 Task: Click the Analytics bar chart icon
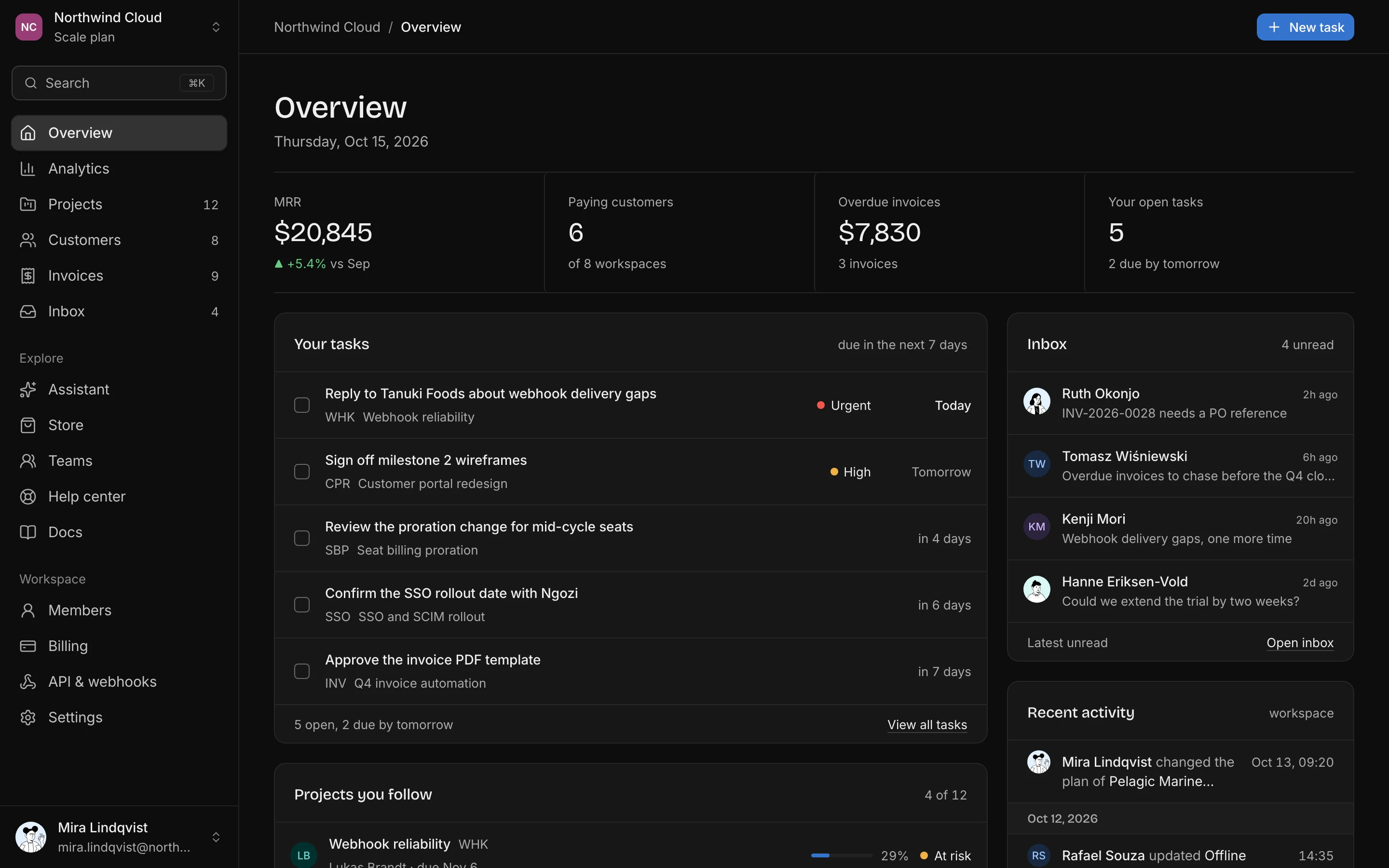coord(27,168)
